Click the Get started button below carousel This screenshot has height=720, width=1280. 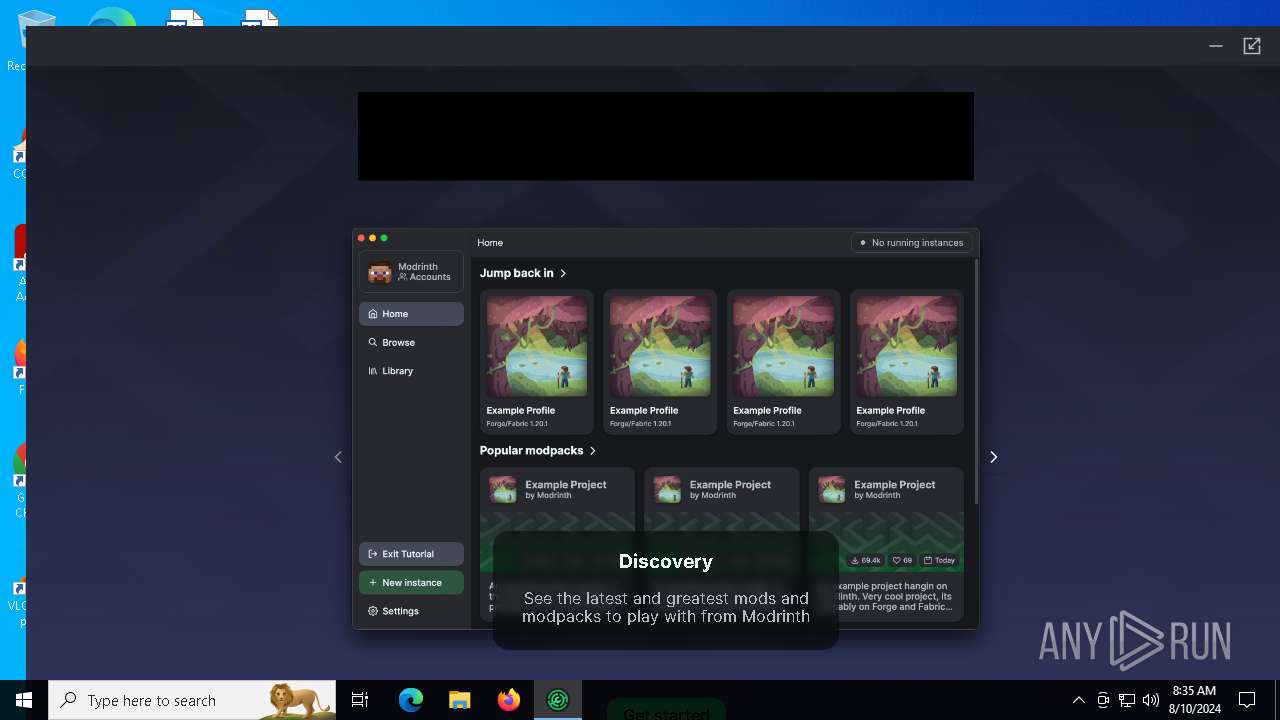(x=666, y=712)
